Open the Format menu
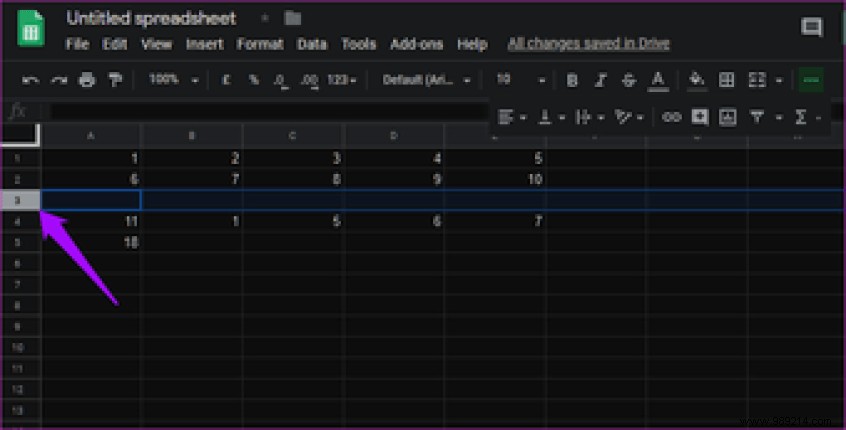 (260, 44)
